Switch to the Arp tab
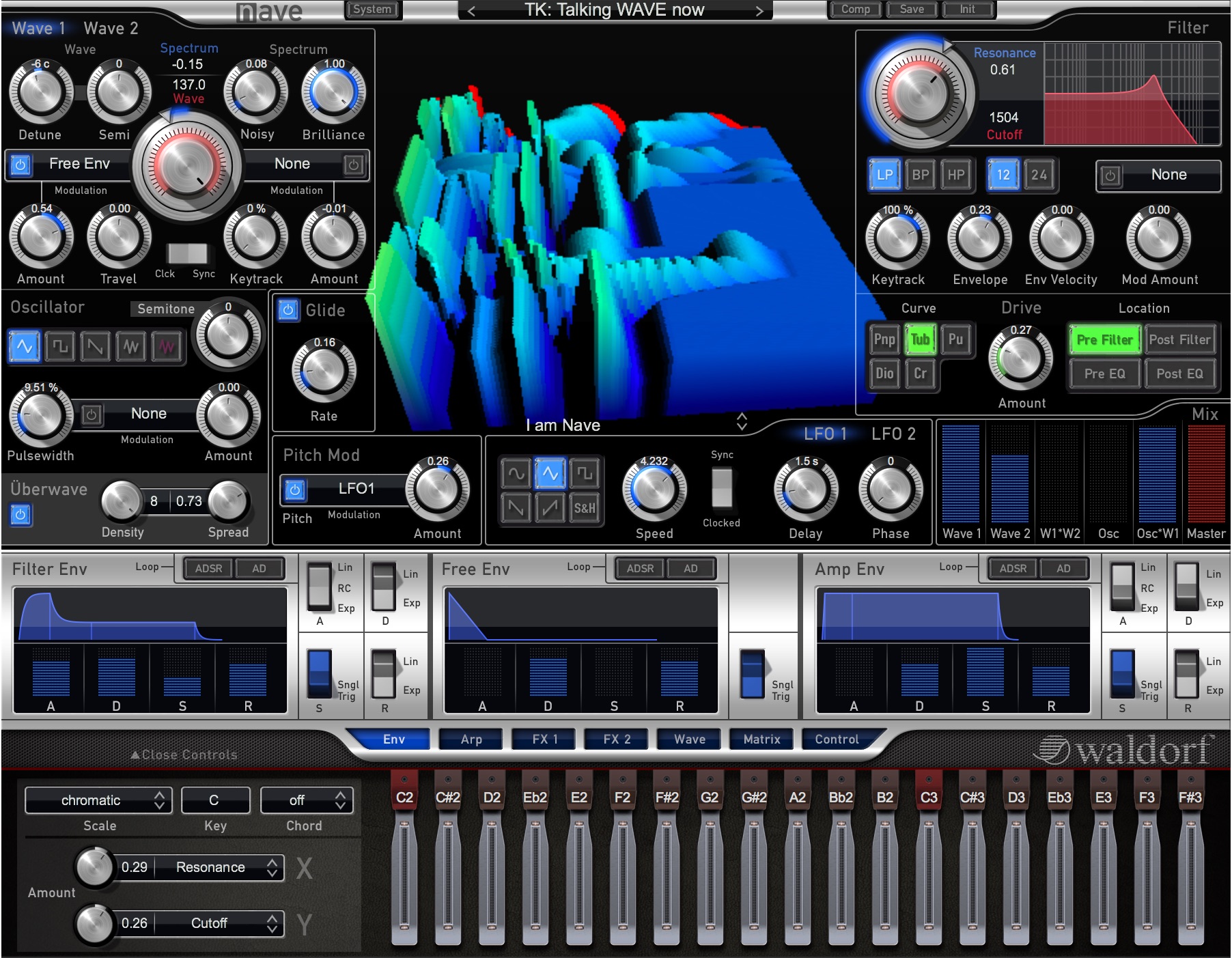This screenshot has width=1232, height=958. 471,739
